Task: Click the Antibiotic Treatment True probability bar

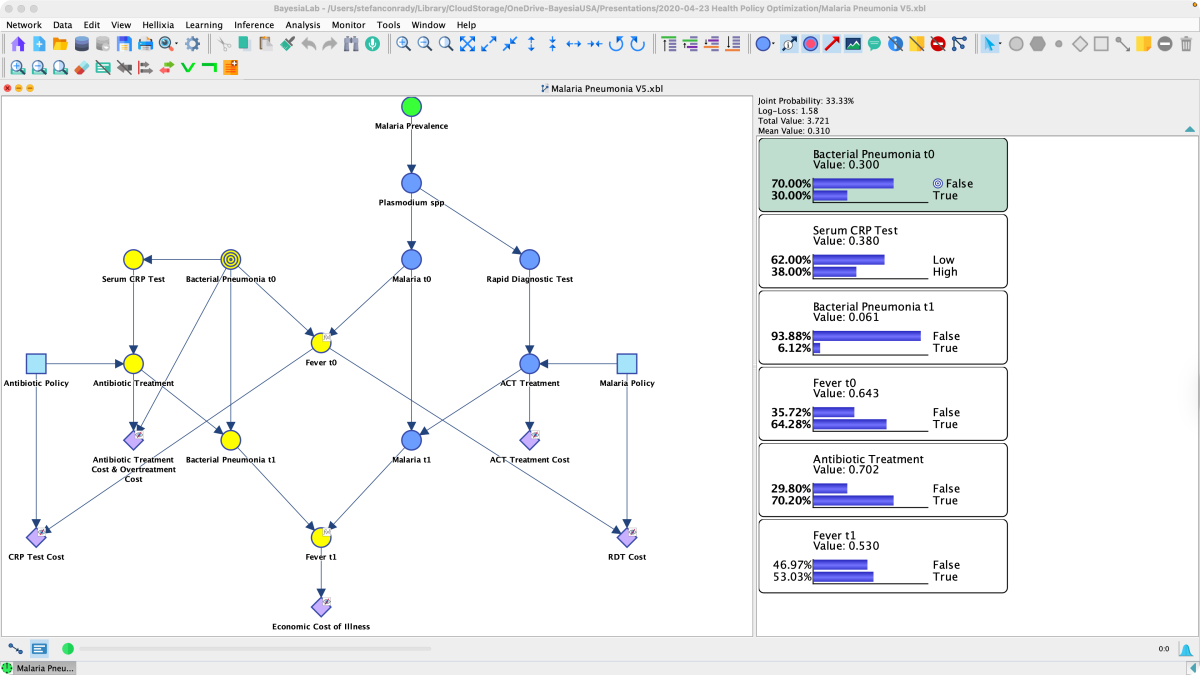Action: click(853, 501)
